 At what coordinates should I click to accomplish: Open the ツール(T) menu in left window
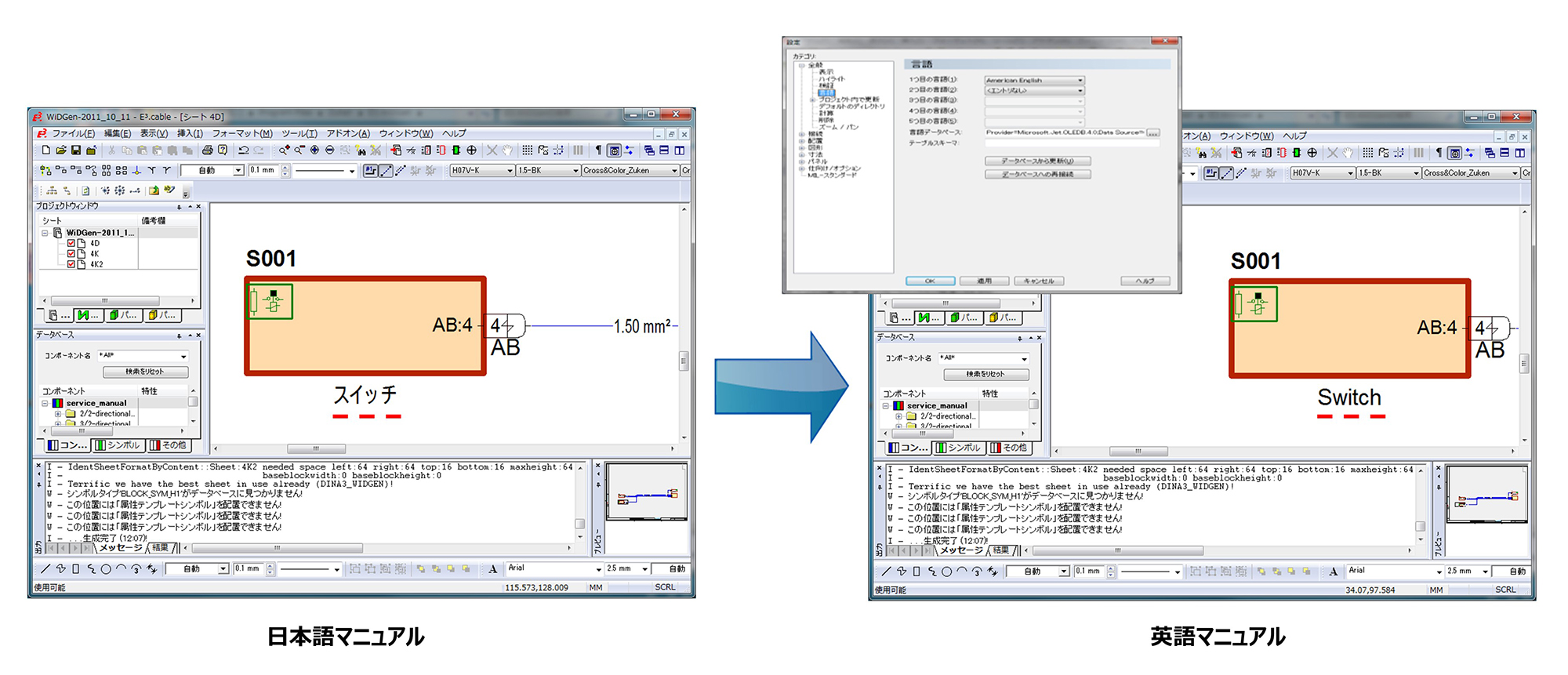tap(299, 133)
